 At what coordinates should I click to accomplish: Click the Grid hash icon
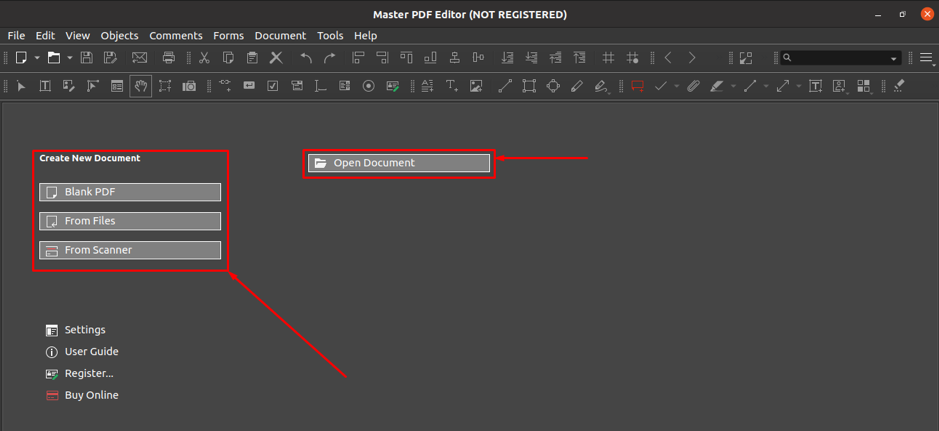[x=608, y=57]
